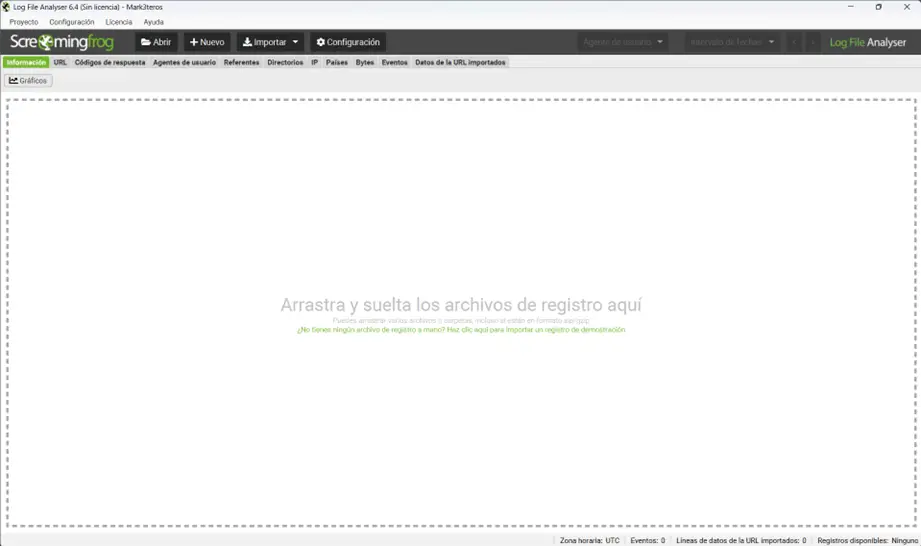Viewport: 921px width, 546px height.
Task: Click the Screaming Frog logo
Action: [62, 42]
